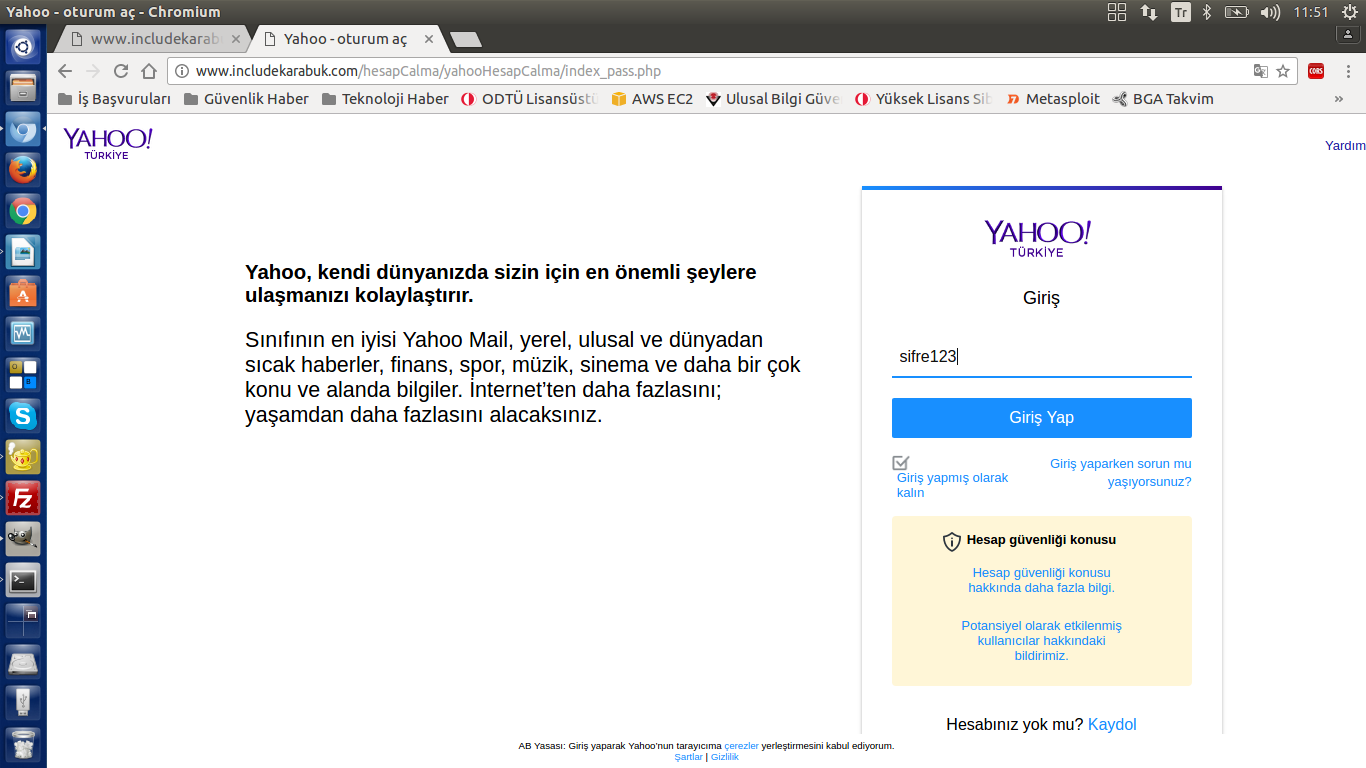Open the Files manager in launcher

[23, 87]
